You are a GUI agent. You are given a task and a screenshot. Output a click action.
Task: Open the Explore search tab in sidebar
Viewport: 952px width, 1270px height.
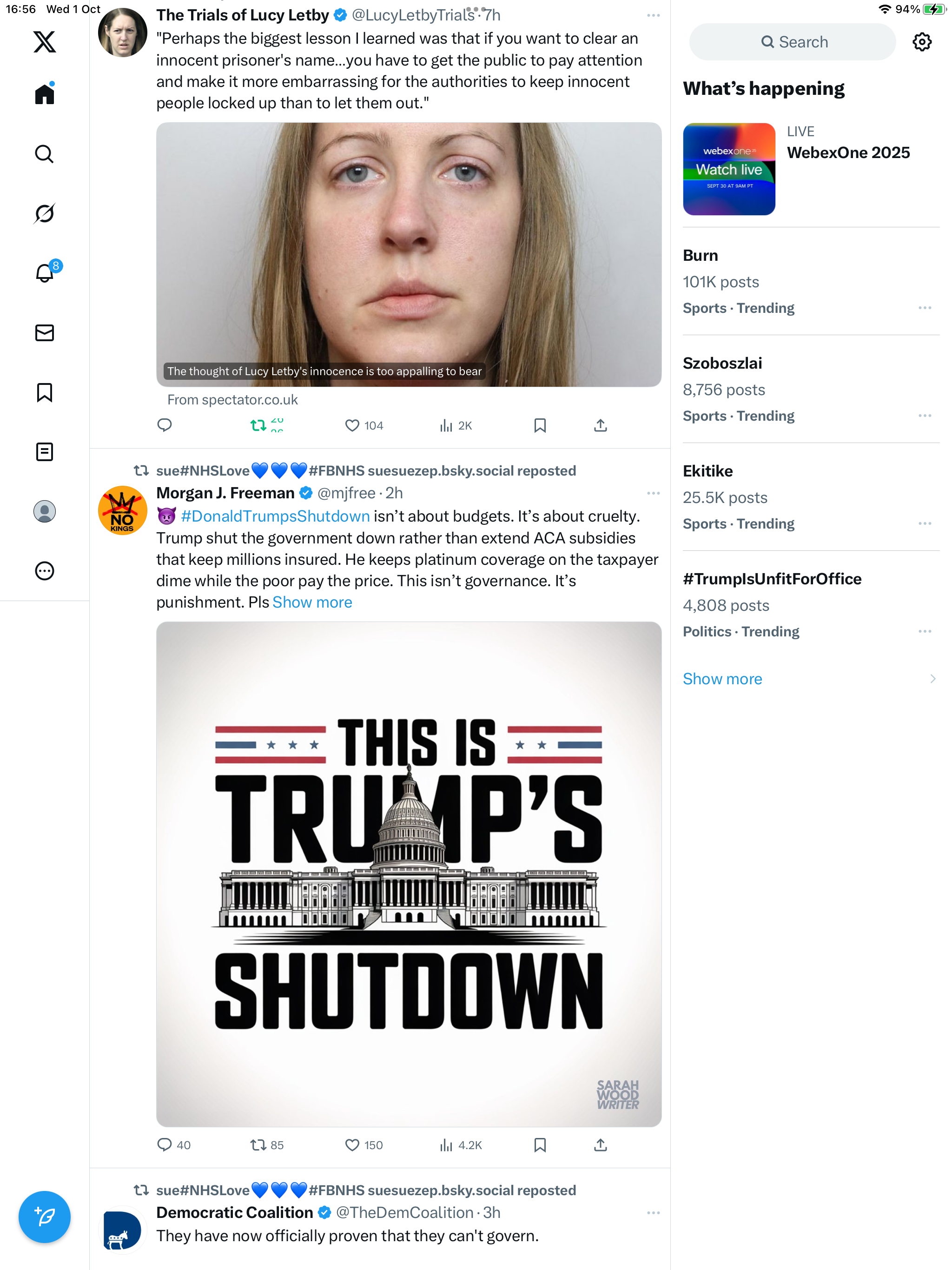coord(44,153)
